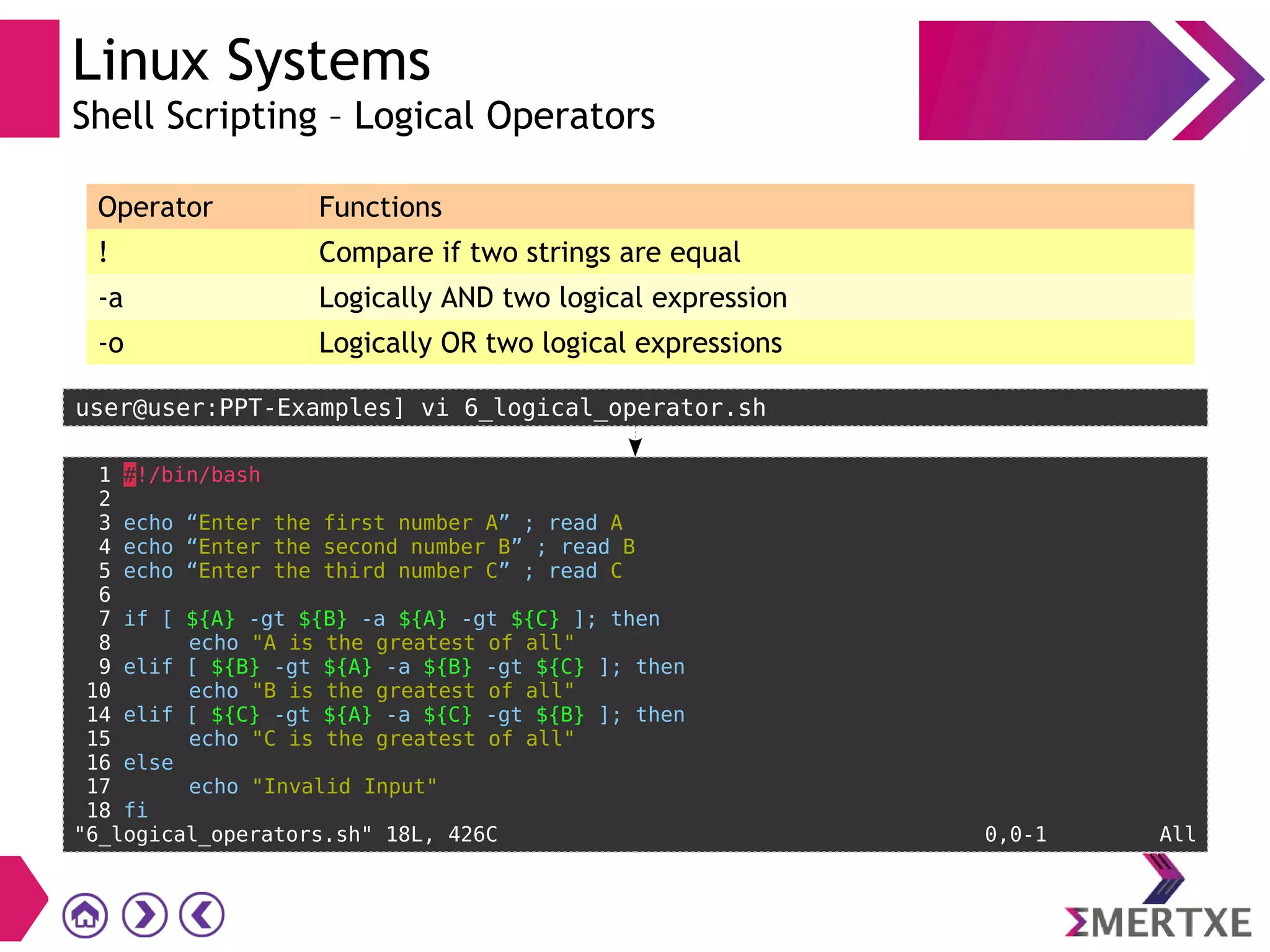This screenshot has height=952, width=1270.
Task: Select the '-a' operator cell
Action: [x=197, y=297]
